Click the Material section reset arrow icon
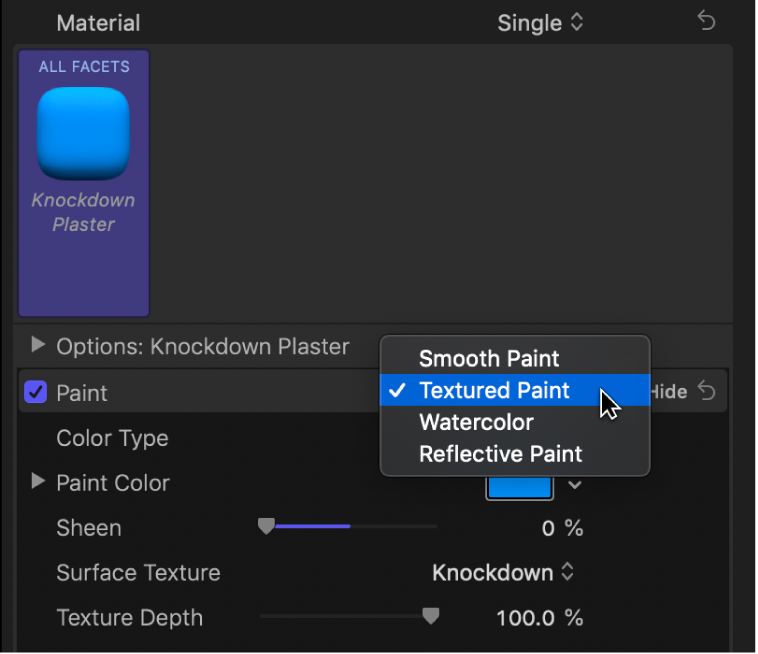758x654 pixels. coord(707,22)
